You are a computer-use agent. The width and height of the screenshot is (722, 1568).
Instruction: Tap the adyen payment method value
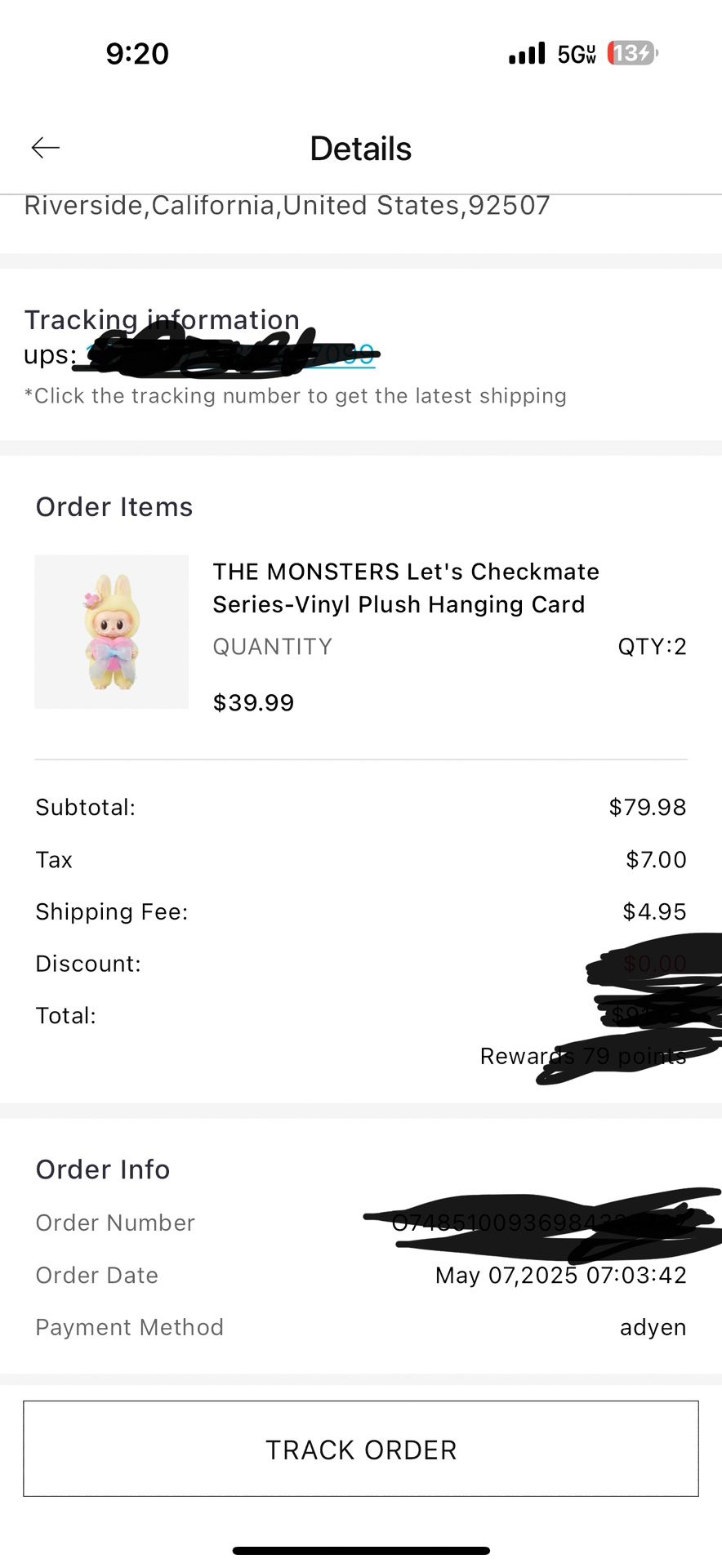(653, 1327)
